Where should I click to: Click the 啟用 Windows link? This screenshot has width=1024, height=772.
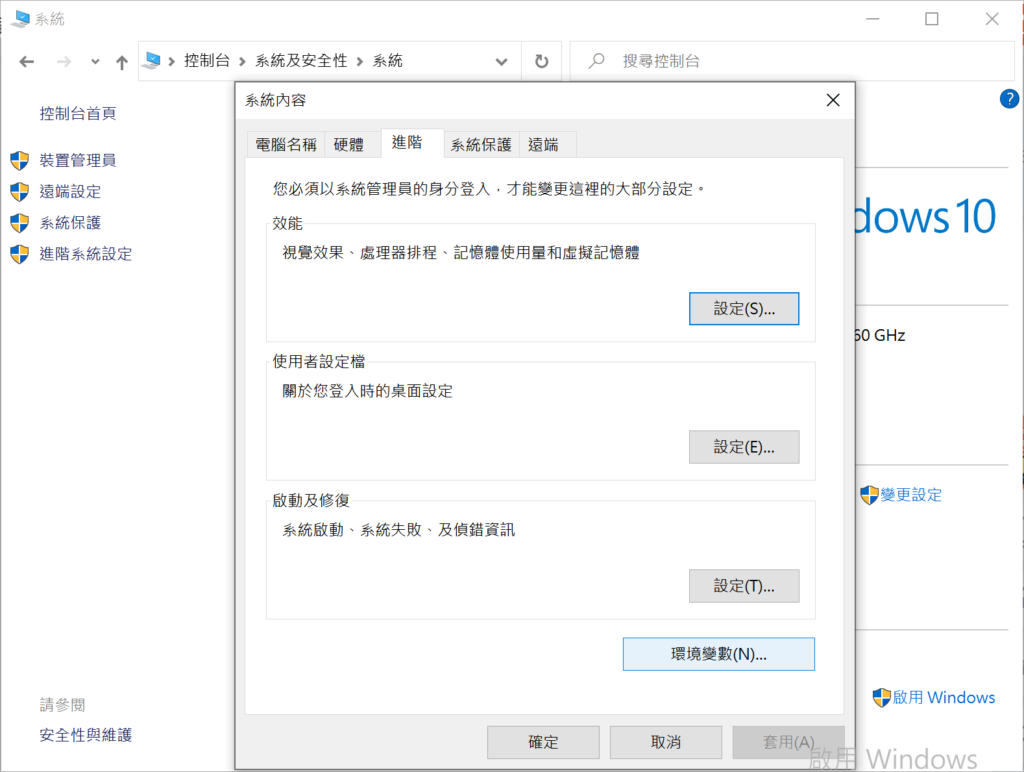point(944,698)
